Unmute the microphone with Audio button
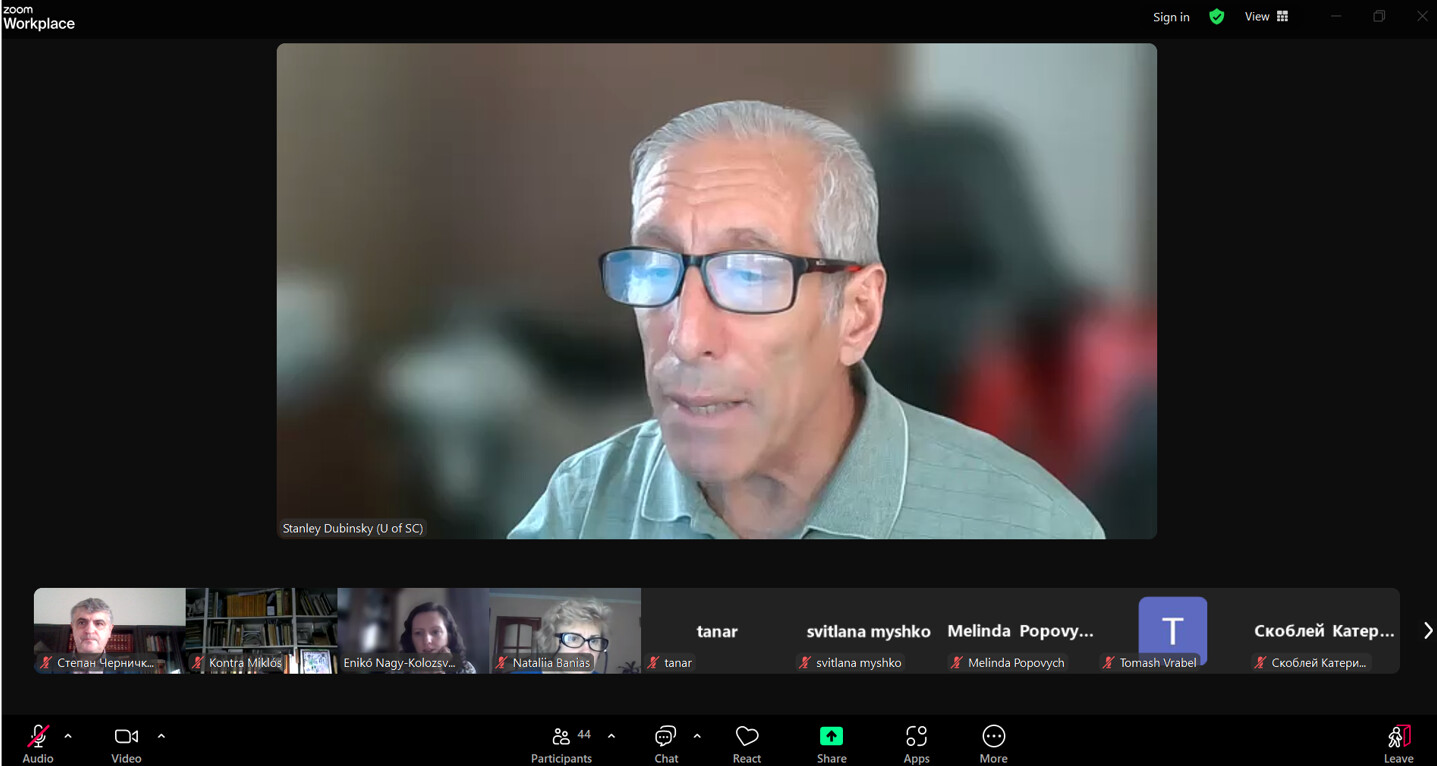 click(x=38, y=737)
